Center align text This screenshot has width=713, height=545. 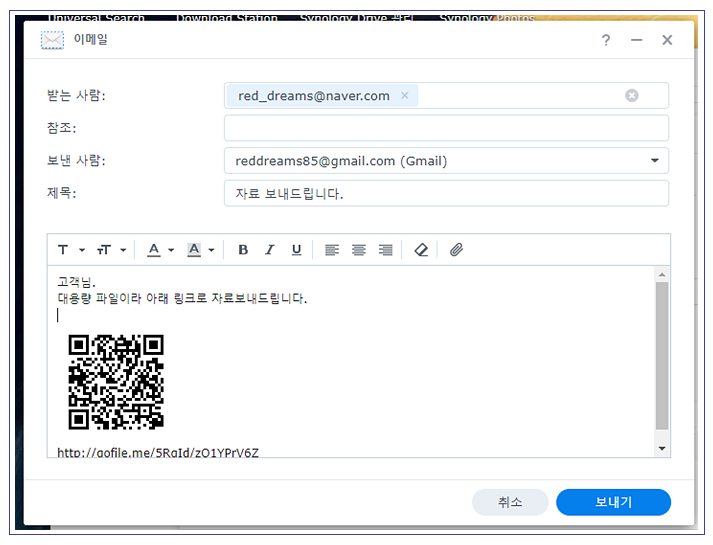(x=359, y=250)
